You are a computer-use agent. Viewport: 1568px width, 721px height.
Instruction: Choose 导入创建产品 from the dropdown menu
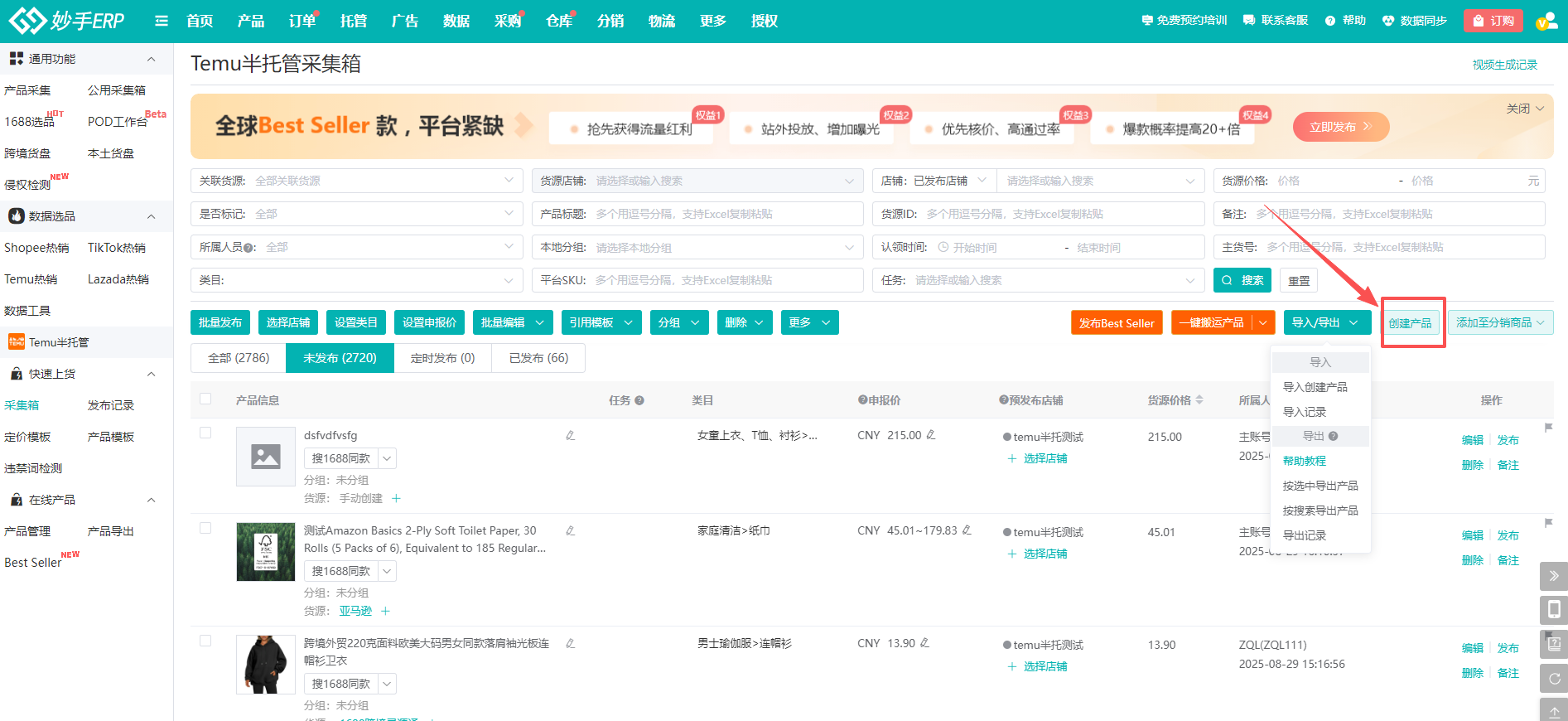(x=1315, y=387)
